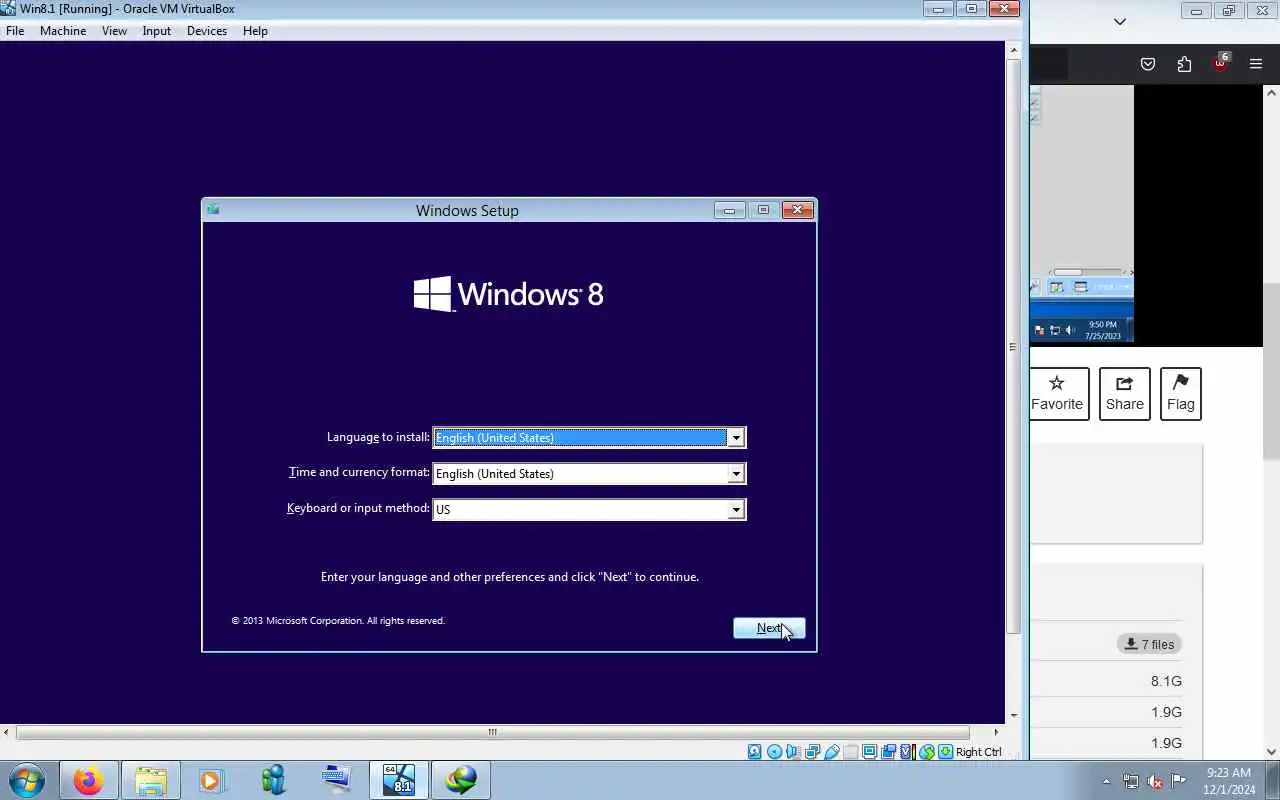Expand the 'Language to install' dropdown
Viewport: 1280px width, 800px height.
736,437
